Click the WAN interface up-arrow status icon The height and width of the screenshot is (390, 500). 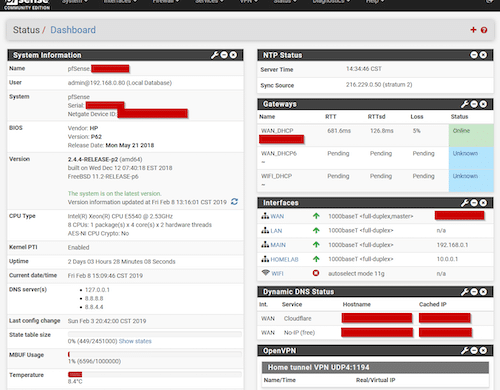(x=316, y=216)
